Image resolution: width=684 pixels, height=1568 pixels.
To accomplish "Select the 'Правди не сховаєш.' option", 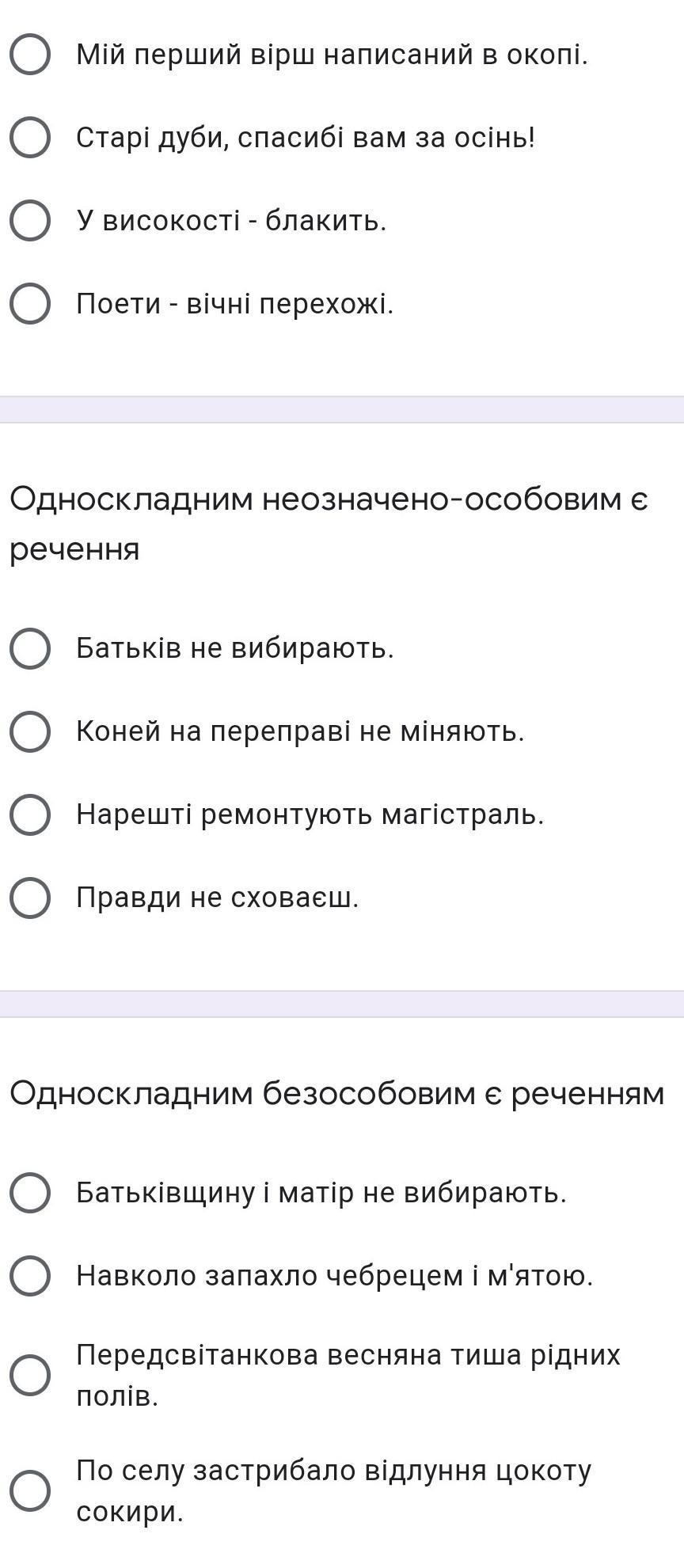I will (30, 898).
